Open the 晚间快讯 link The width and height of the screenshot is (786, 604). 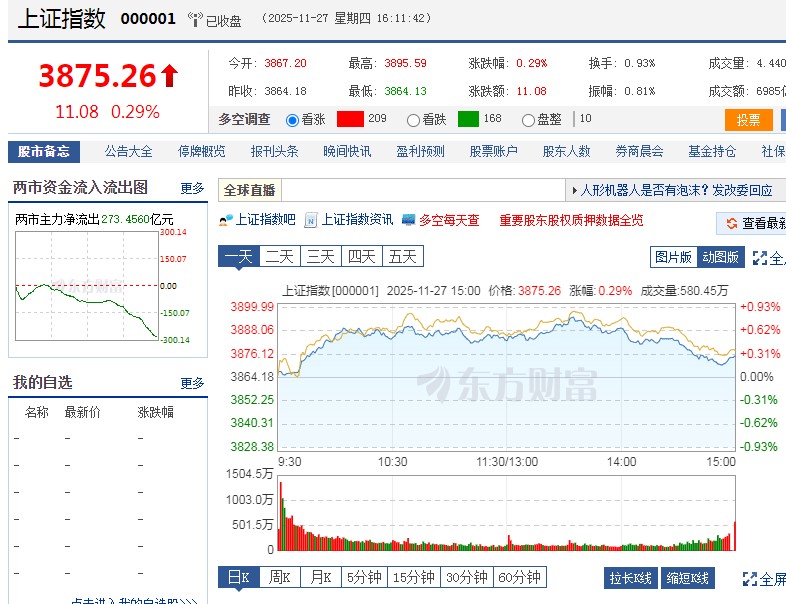pos(347,151)
